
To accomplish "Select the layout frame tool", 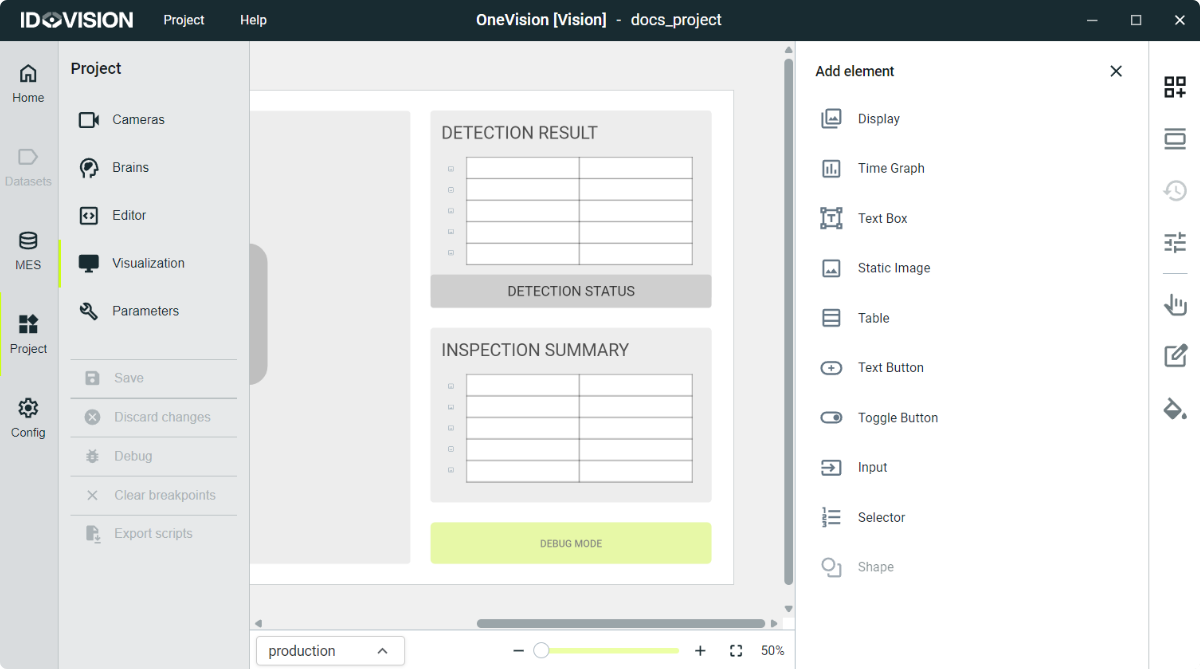I will click(x=1175, y=139).
